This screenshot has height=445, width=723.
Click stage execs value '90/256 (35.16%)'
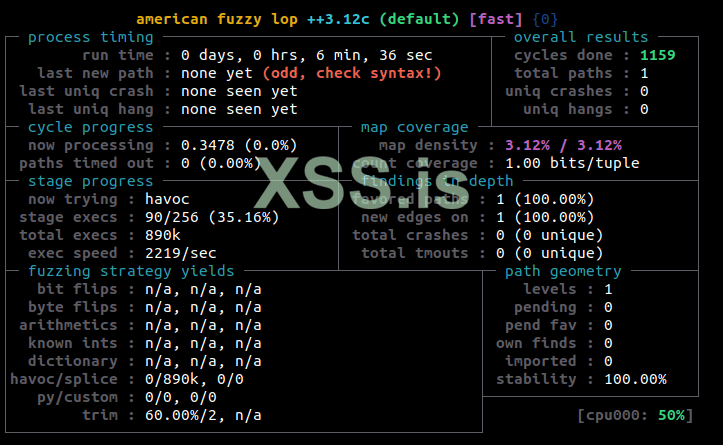tap(212, 217)
